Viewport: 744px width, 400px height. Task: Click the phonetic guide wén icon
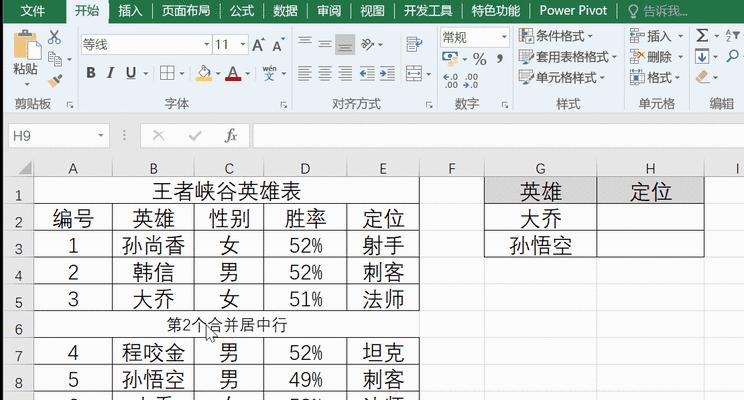[270, 73]
